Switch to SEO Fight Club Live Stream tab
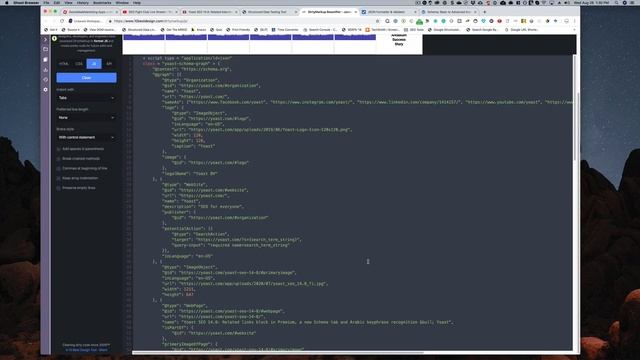The height and width of the screenshot is (360, 640). [x=150, y=12]
